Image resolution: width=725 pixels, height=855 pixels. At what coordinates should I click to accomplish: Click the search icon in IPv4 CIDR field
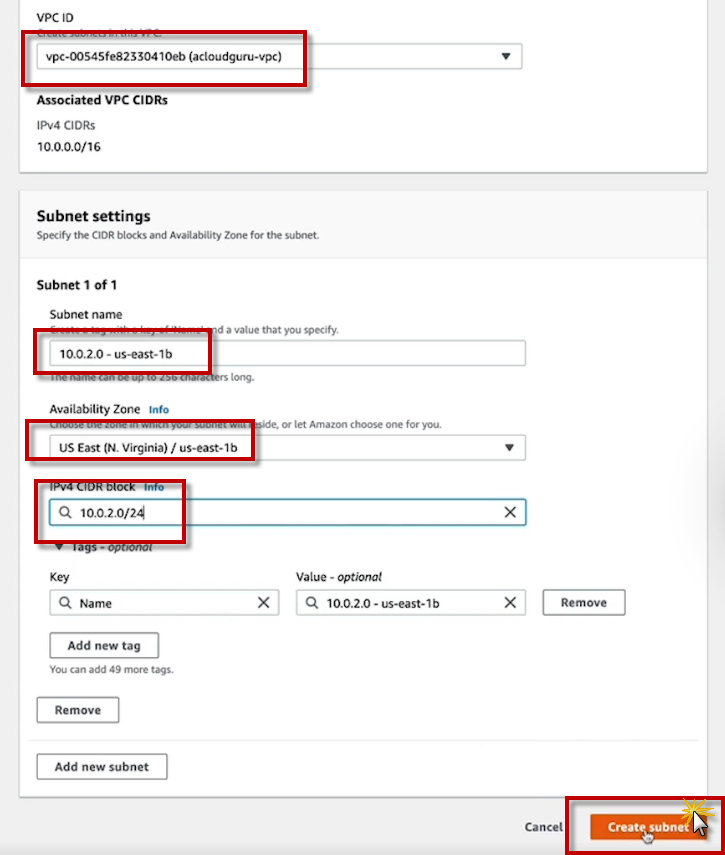coord(66,513)
